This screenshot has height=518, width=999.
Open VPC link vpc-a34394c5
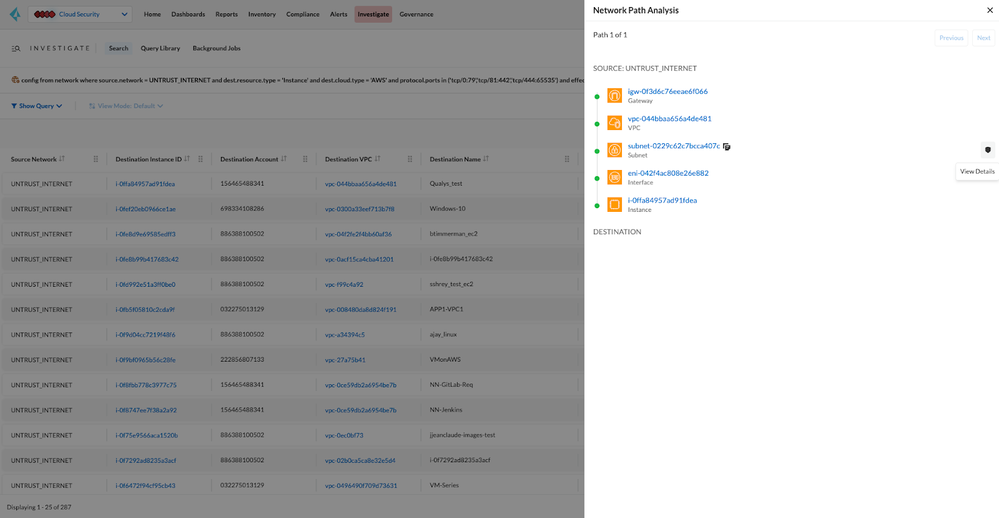click(x=345, y=335)
